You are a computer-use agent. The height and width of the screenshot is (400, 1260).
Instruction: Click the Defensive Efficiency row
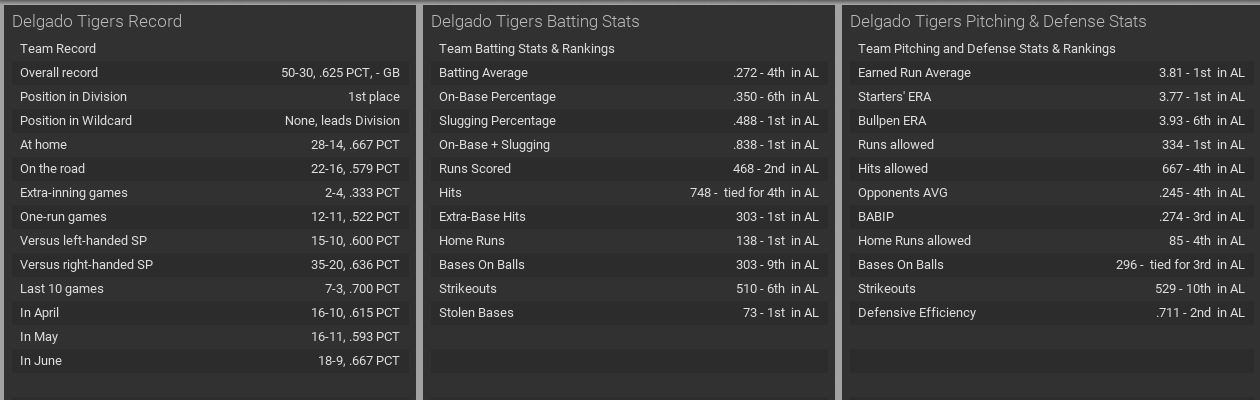[x=1050, y=313]
